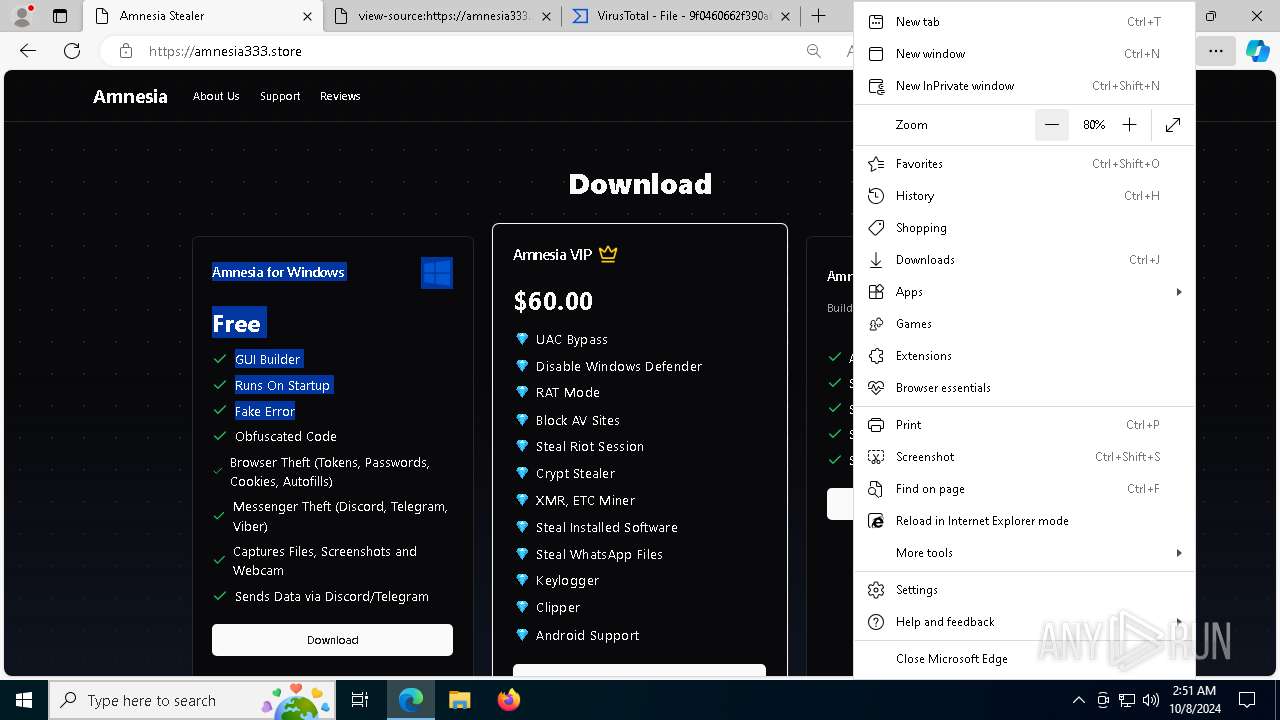This screenshot has height=720, width=1280.
Task: Expand the Help and feedback submenu
Action: (x=1024, y=622)
